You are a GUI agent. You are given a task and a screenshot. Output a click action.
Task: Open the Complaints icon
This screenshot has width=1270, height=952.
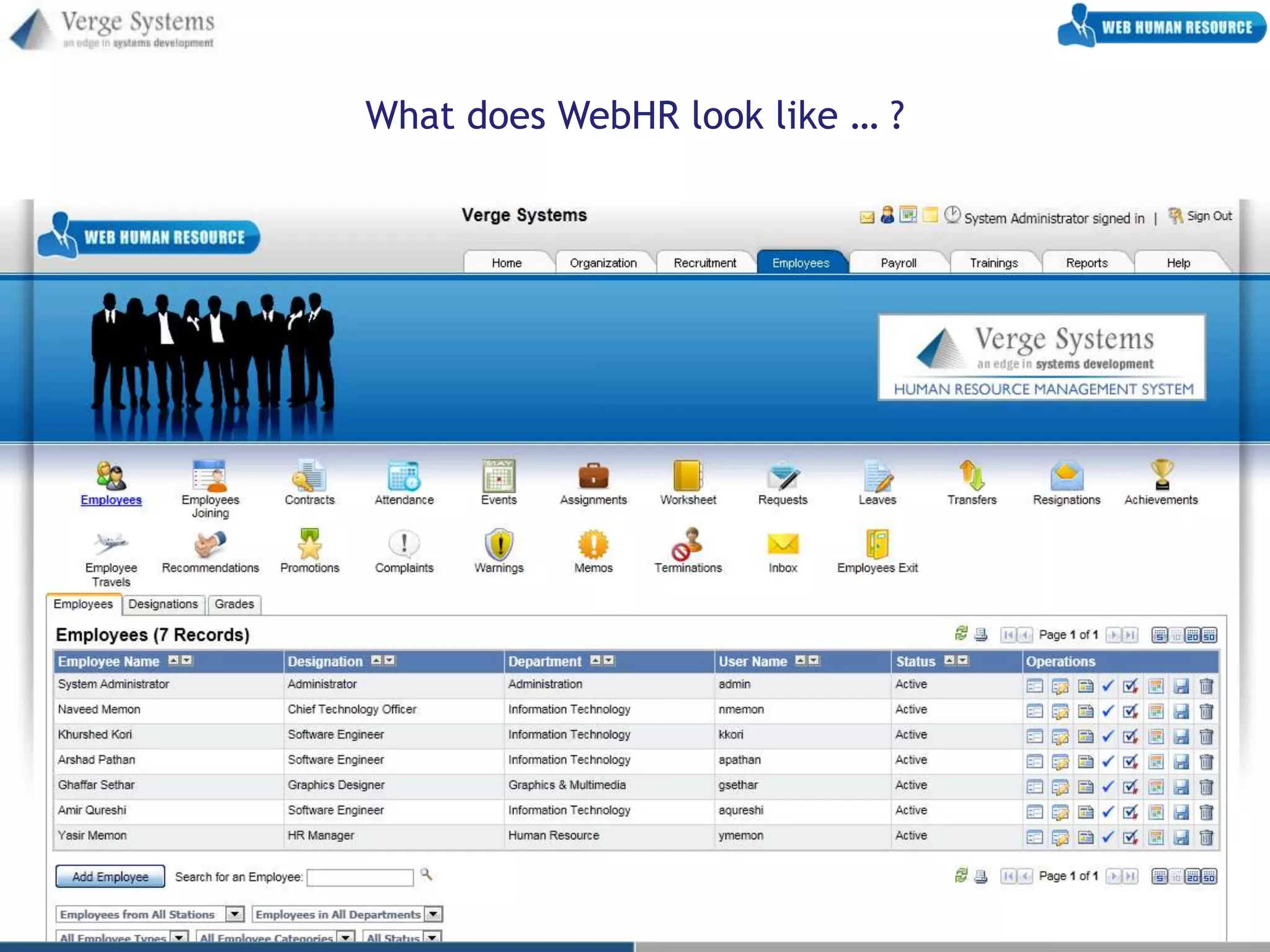(404, 544)
